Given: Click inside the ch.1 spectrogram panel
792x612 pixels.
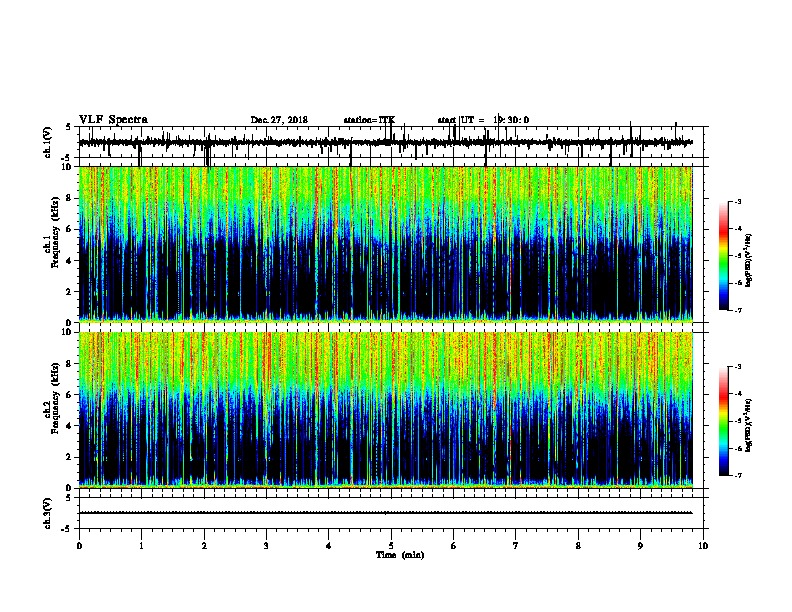Looking at the screenshot, I should coord(386,244).
